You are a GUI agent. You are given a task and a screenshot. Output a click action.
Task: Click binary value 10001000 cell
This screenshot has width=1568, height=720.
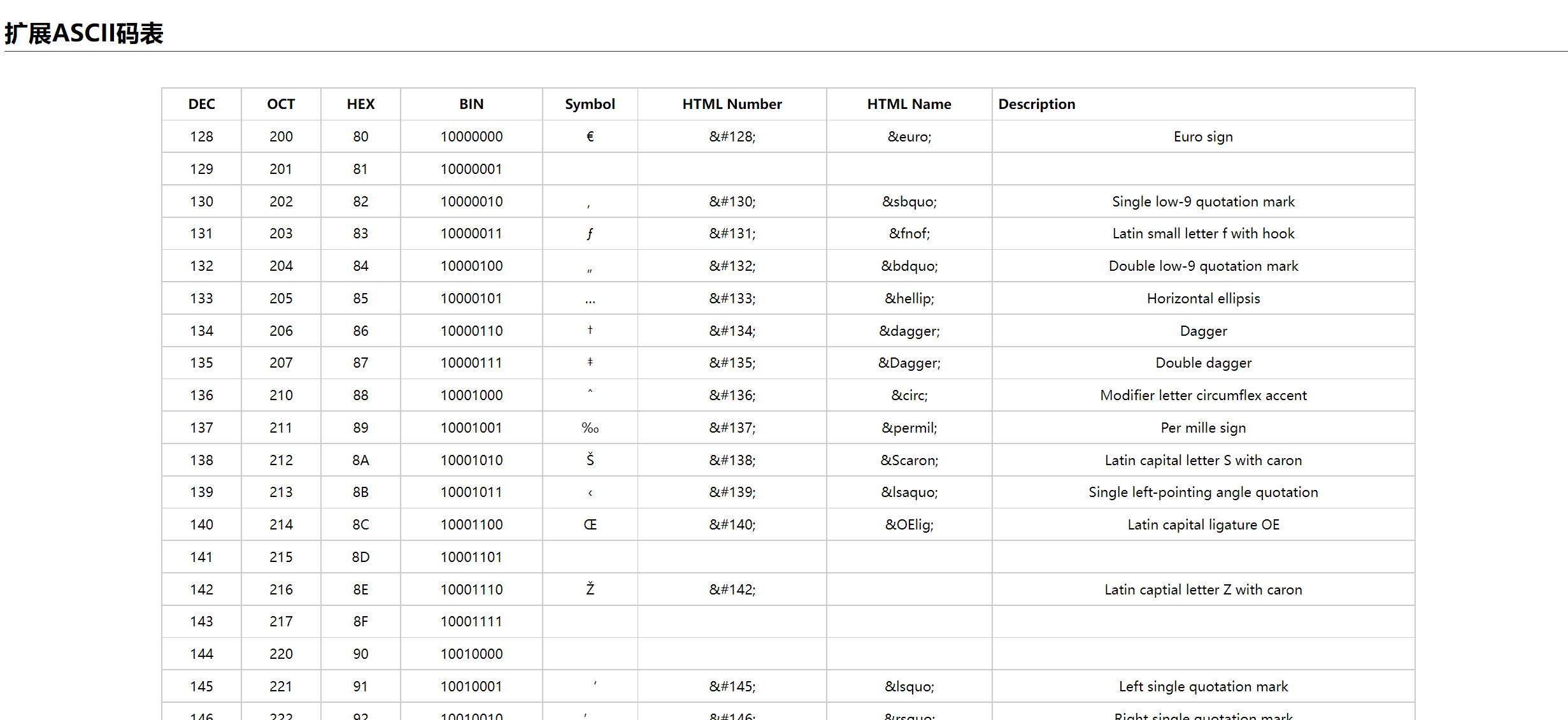[471, 395]
